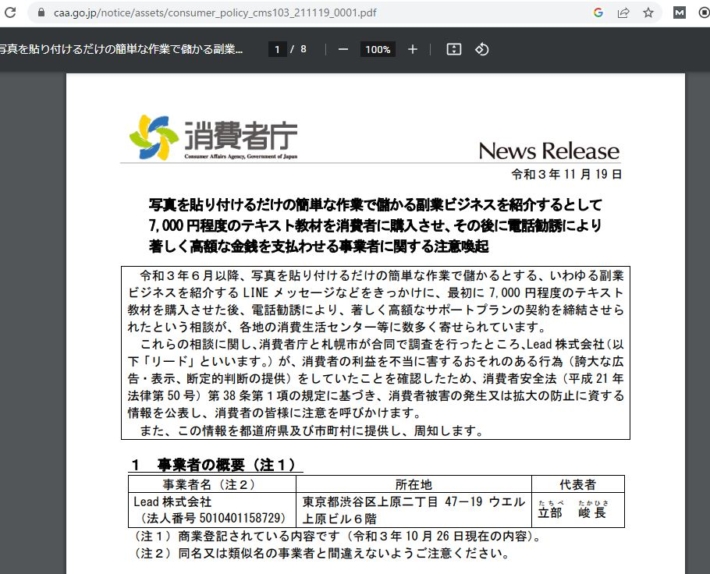The width and height of the screenshot is (710, 574).
Task: Open the M extension icon
Action: coord(679,13)
